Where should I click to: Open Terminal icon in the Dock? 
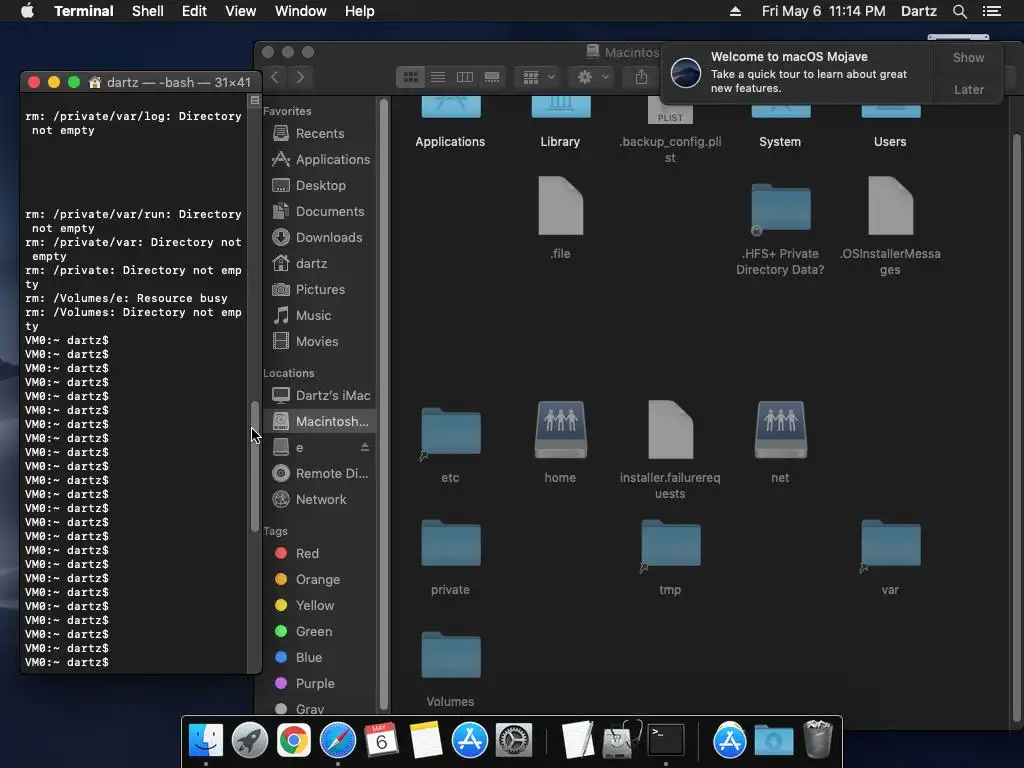pos(665,740)
